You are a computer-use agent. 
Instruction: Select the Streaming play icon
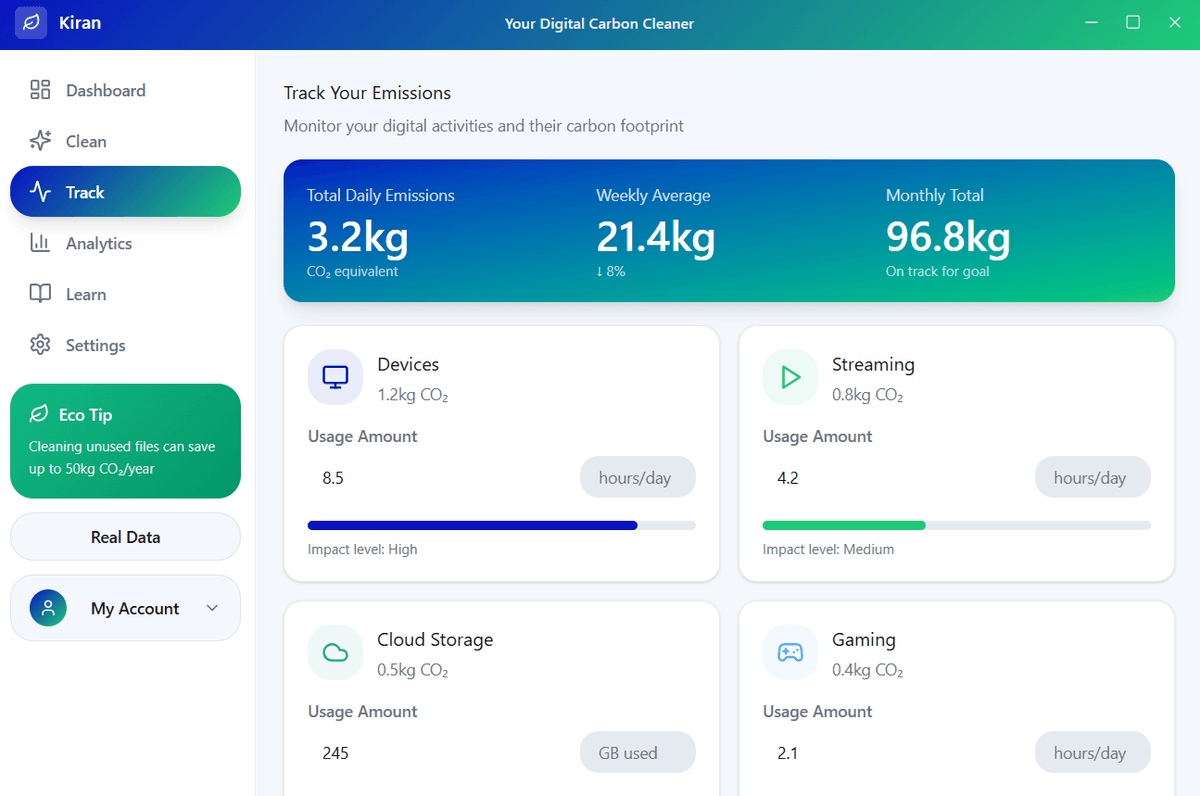coord(790,377)
